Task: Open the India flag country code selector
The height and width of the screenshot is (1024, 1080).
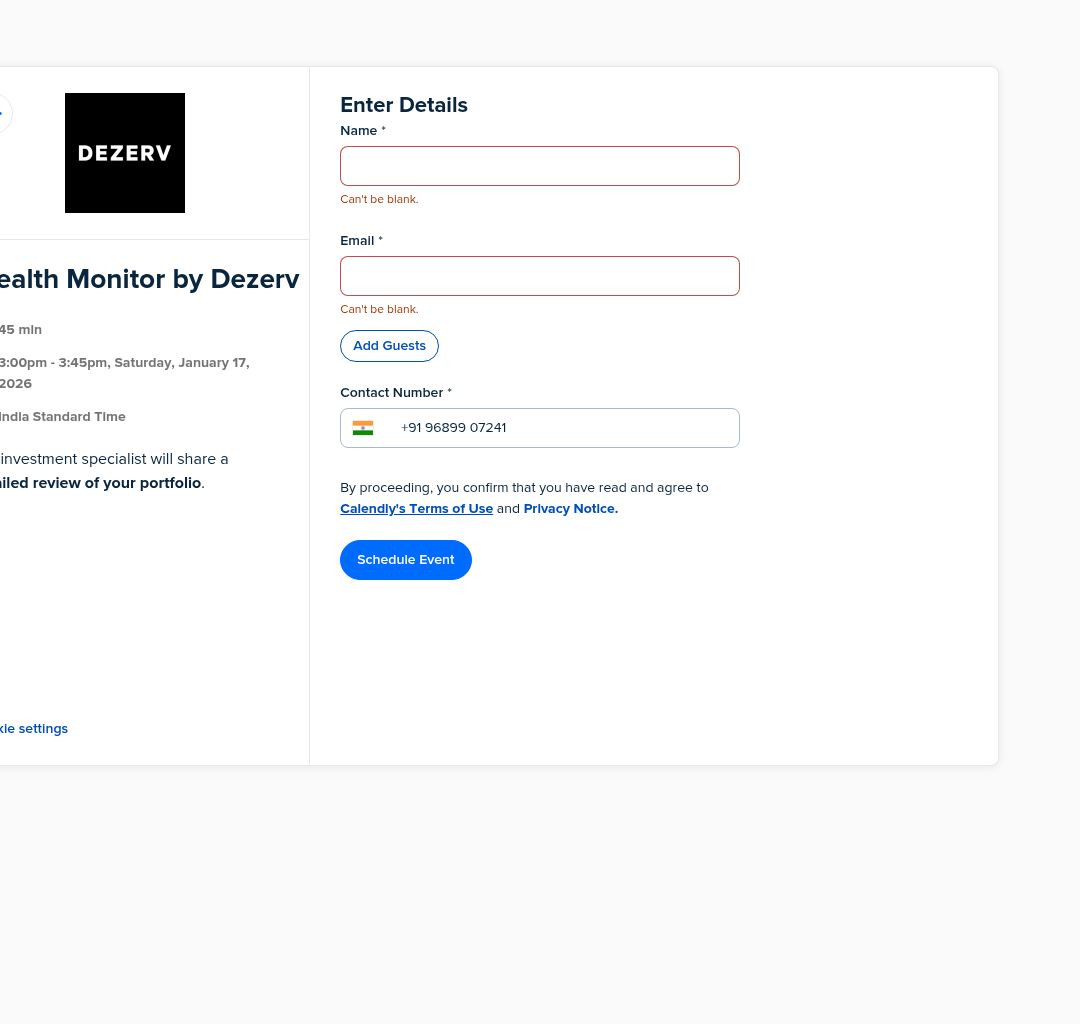Action: click(x=363, y=428)
